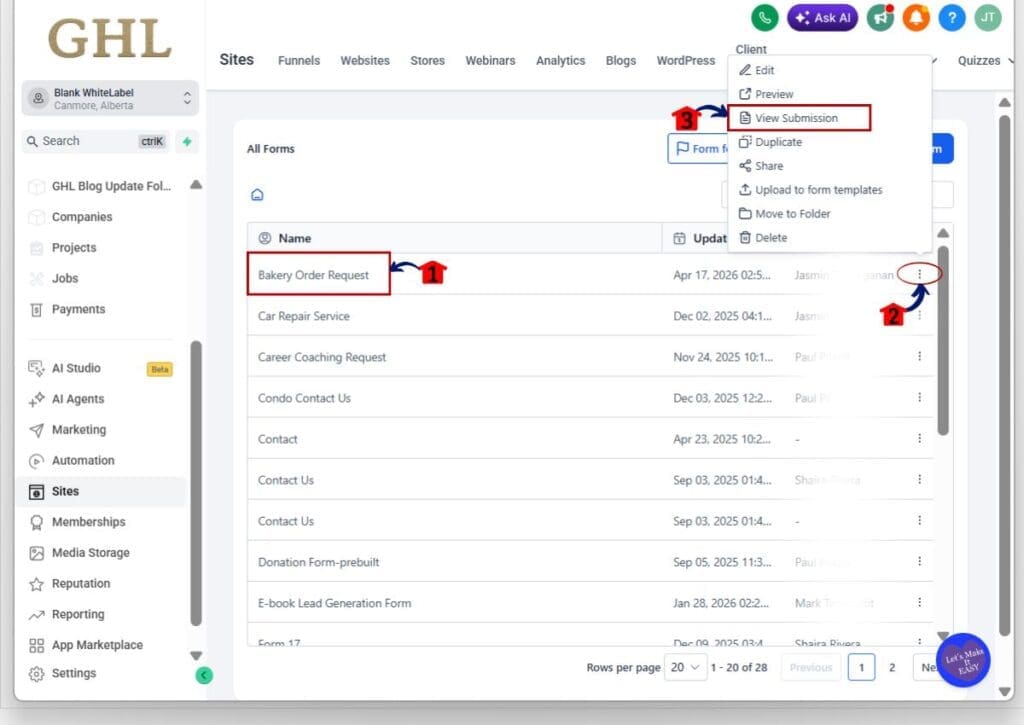Open actions menu for Career Coaching Request
Screen dimensions: 1024x725
[920, 356]
